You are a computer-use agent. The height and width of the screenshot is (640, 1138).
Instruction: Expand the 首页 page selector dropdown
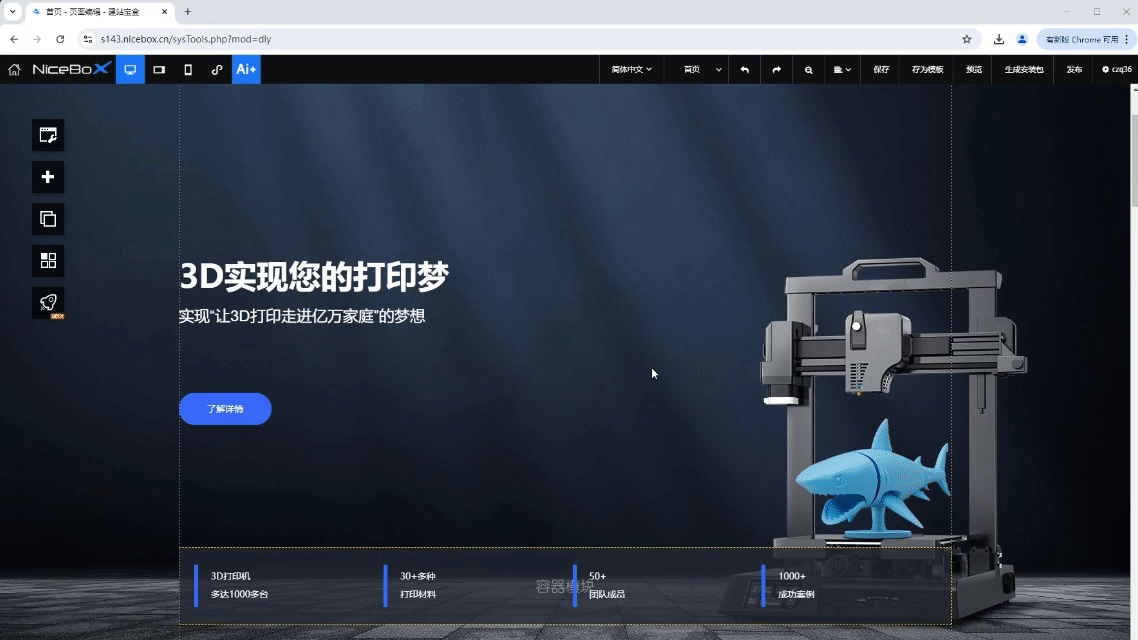coord(697,70)
